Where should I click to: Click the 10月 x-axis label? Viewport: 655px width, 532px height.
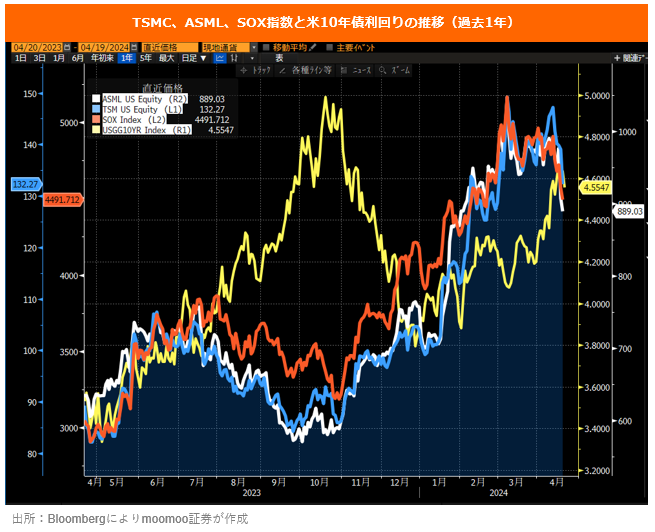point(320,483)
